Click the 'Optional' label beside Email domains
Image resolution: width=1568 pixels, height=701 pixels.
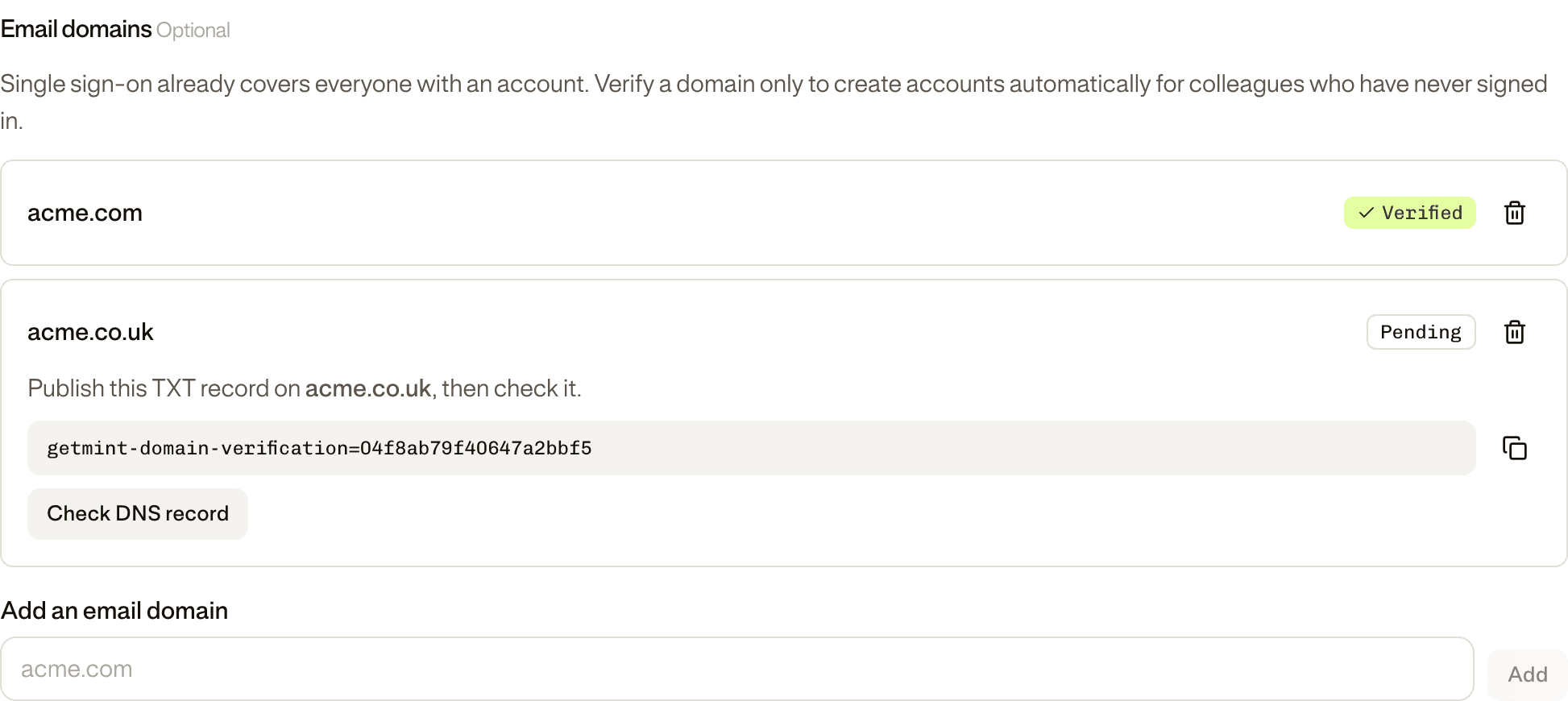pyautogui.click(x=193, y=31)
